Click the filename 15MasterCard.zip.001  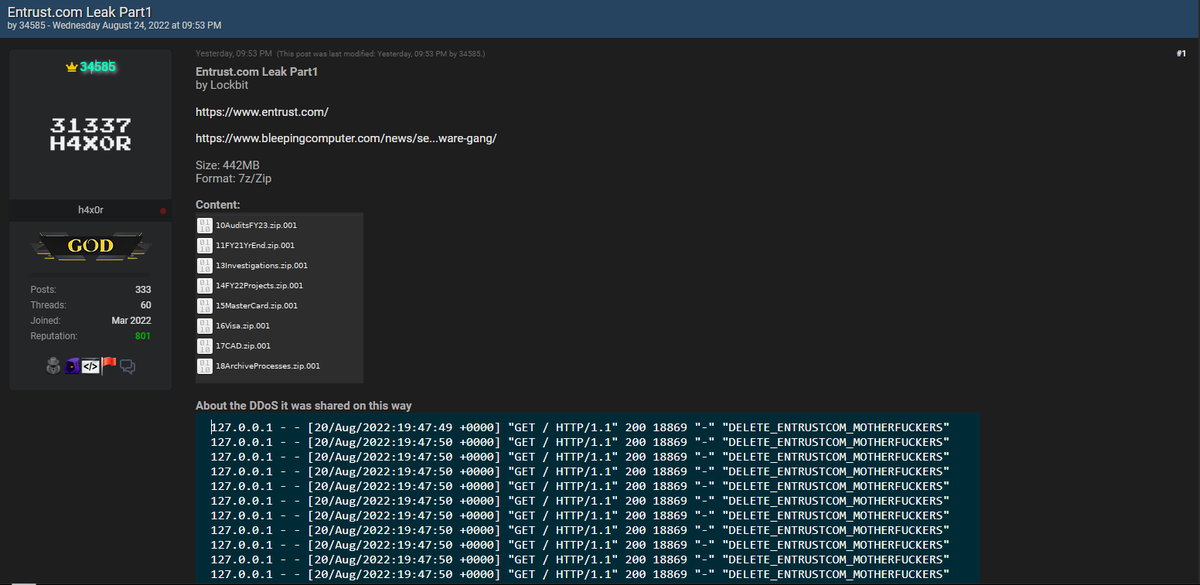point(256,306)
